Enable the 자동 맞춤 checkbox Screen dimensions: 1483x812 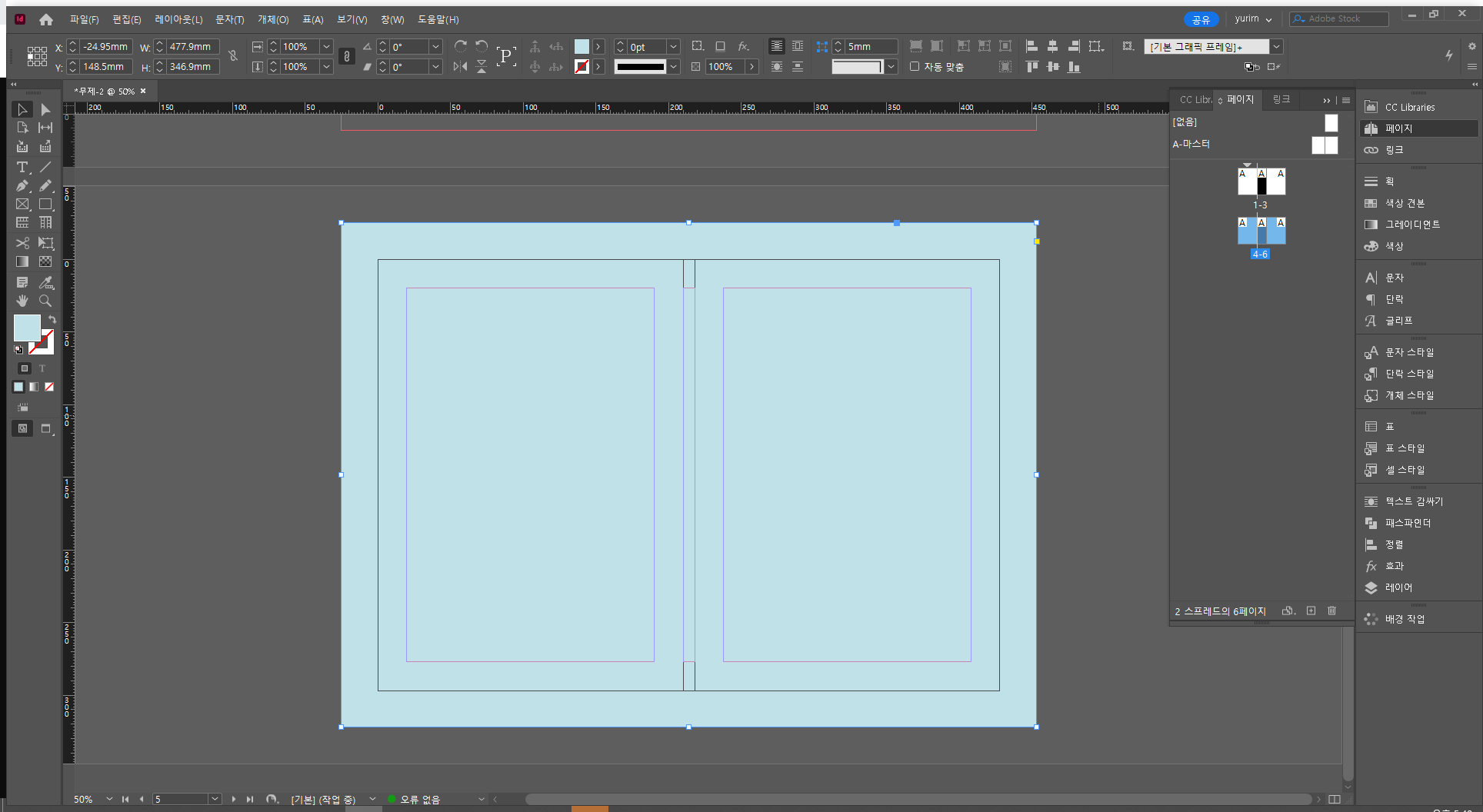tap(915, 67)
